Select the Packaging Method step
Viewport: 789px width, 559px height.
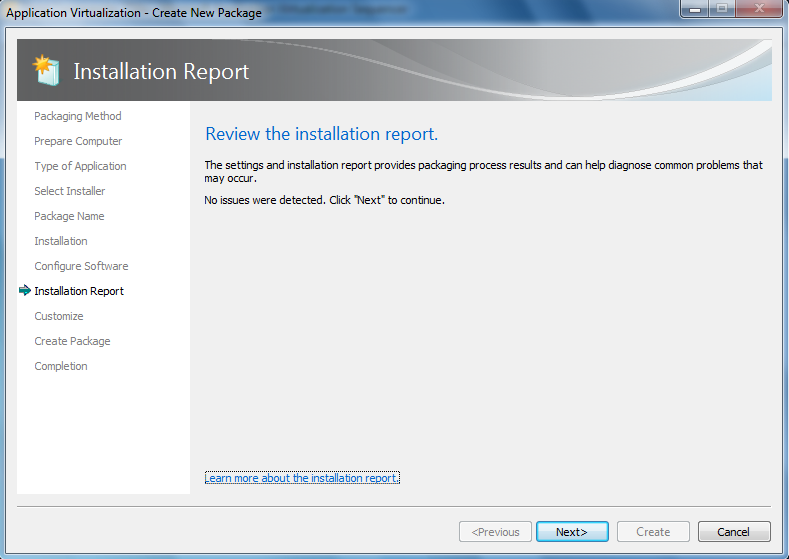(x=78, y=116)
